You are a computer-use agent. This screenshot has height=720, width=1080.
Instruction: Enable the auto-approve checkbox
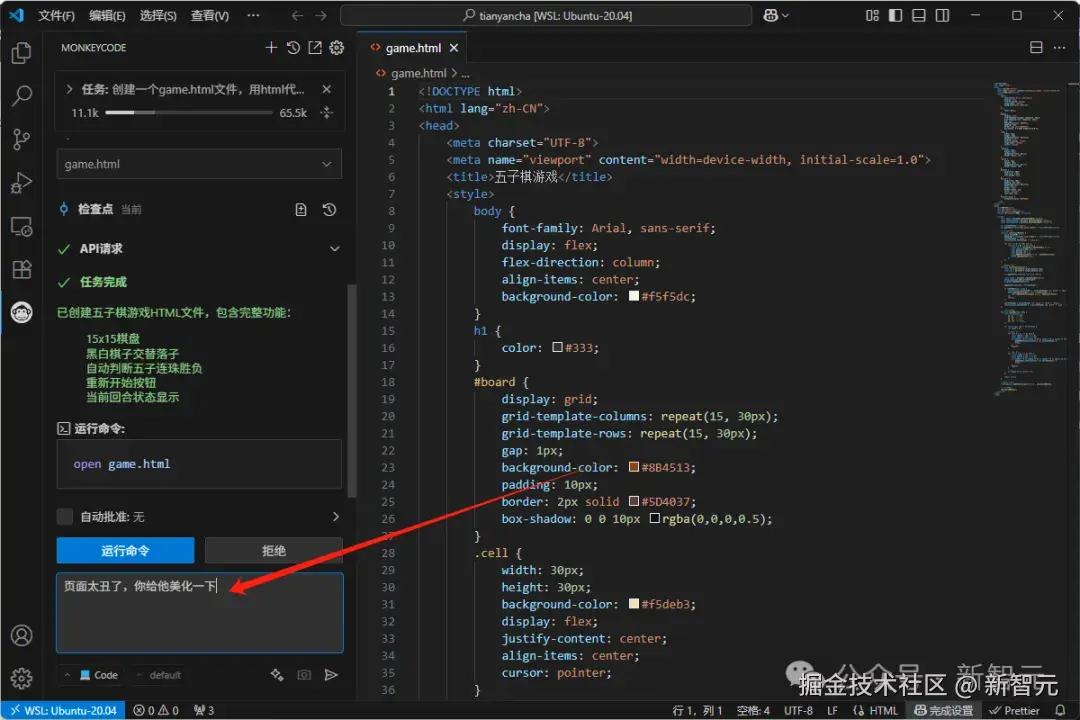[x=65, y=517]
